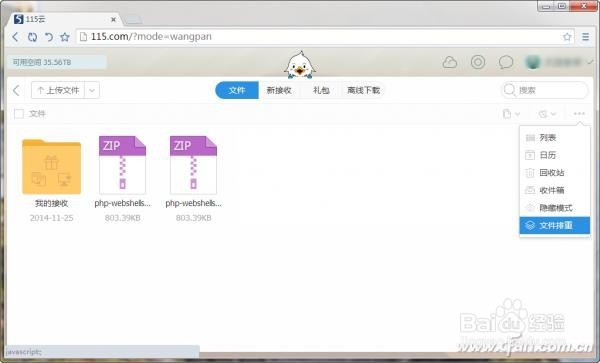This screenshot has width=600, height=363.
Task: Click the 我的接收 folder name label
Action: pyautogui.click(x=52, y=203)
